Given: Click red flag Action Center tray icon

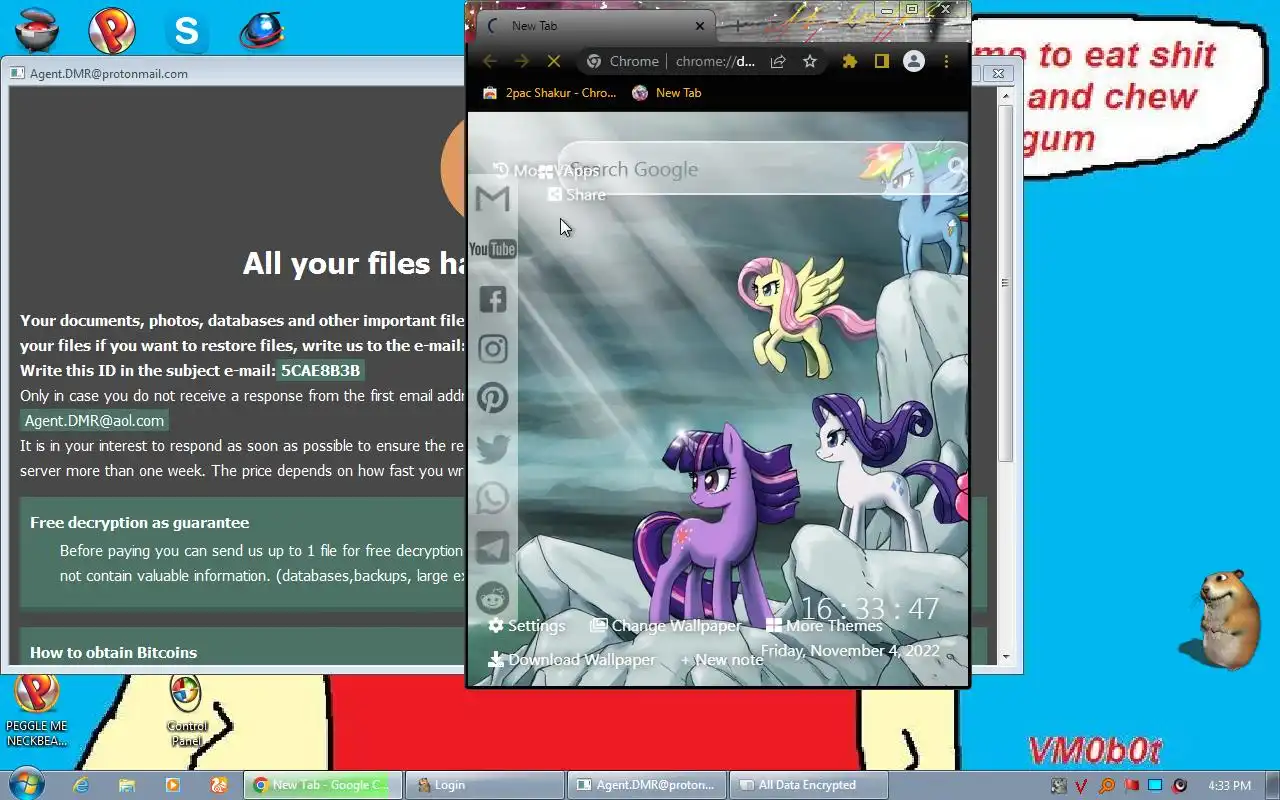Looking at the screenshot, I should coord(1132,785).
